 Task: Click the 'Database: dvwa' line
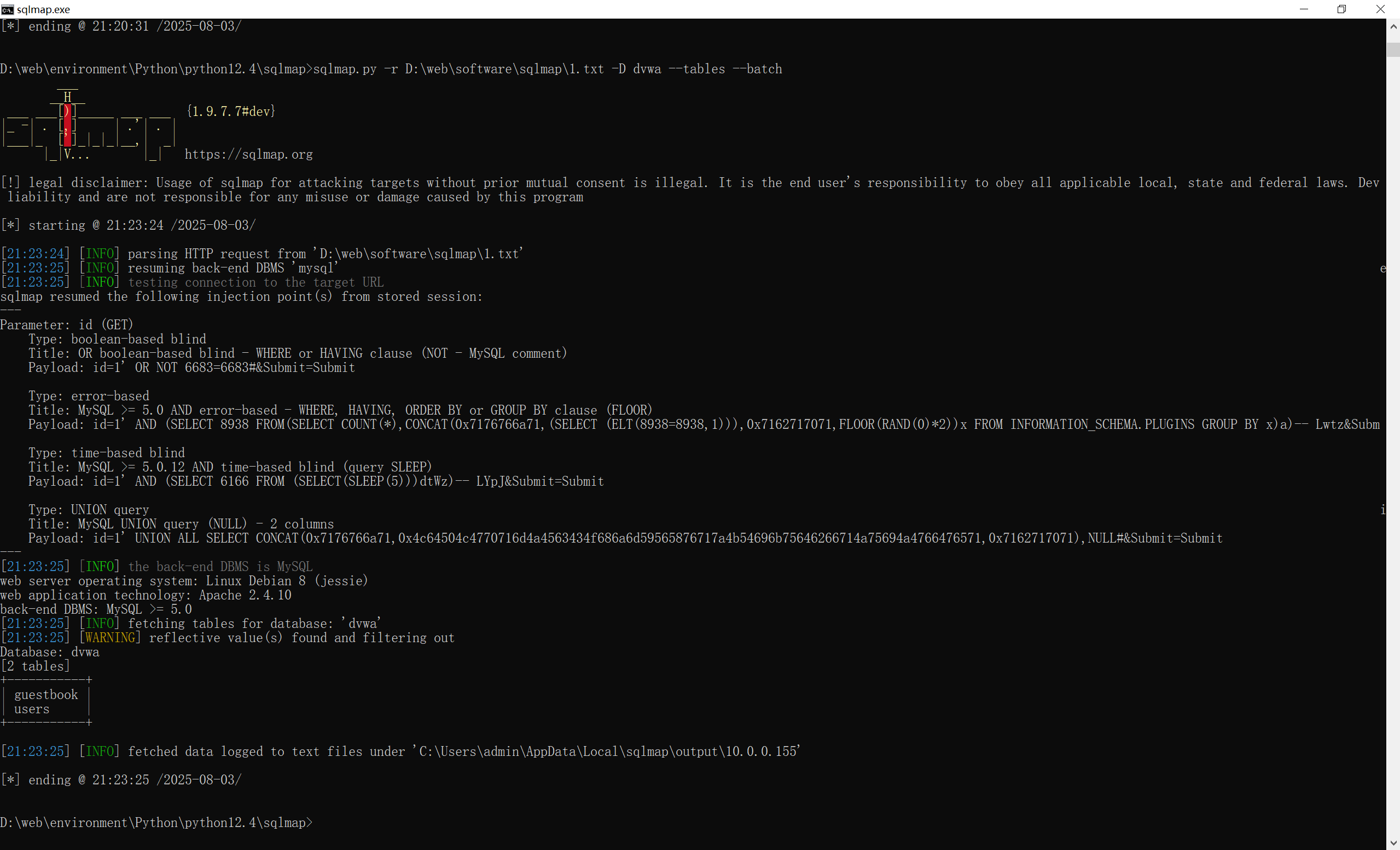click(x=49, y=653)
